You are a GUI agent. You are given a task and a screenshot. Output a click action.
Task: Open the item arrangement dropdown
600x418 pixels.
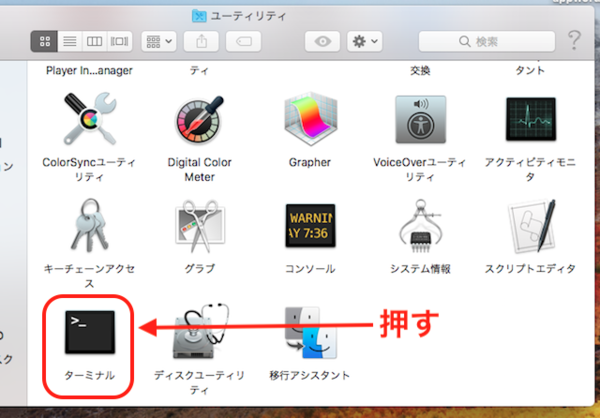pyautogui.click(x=159, y=41)
